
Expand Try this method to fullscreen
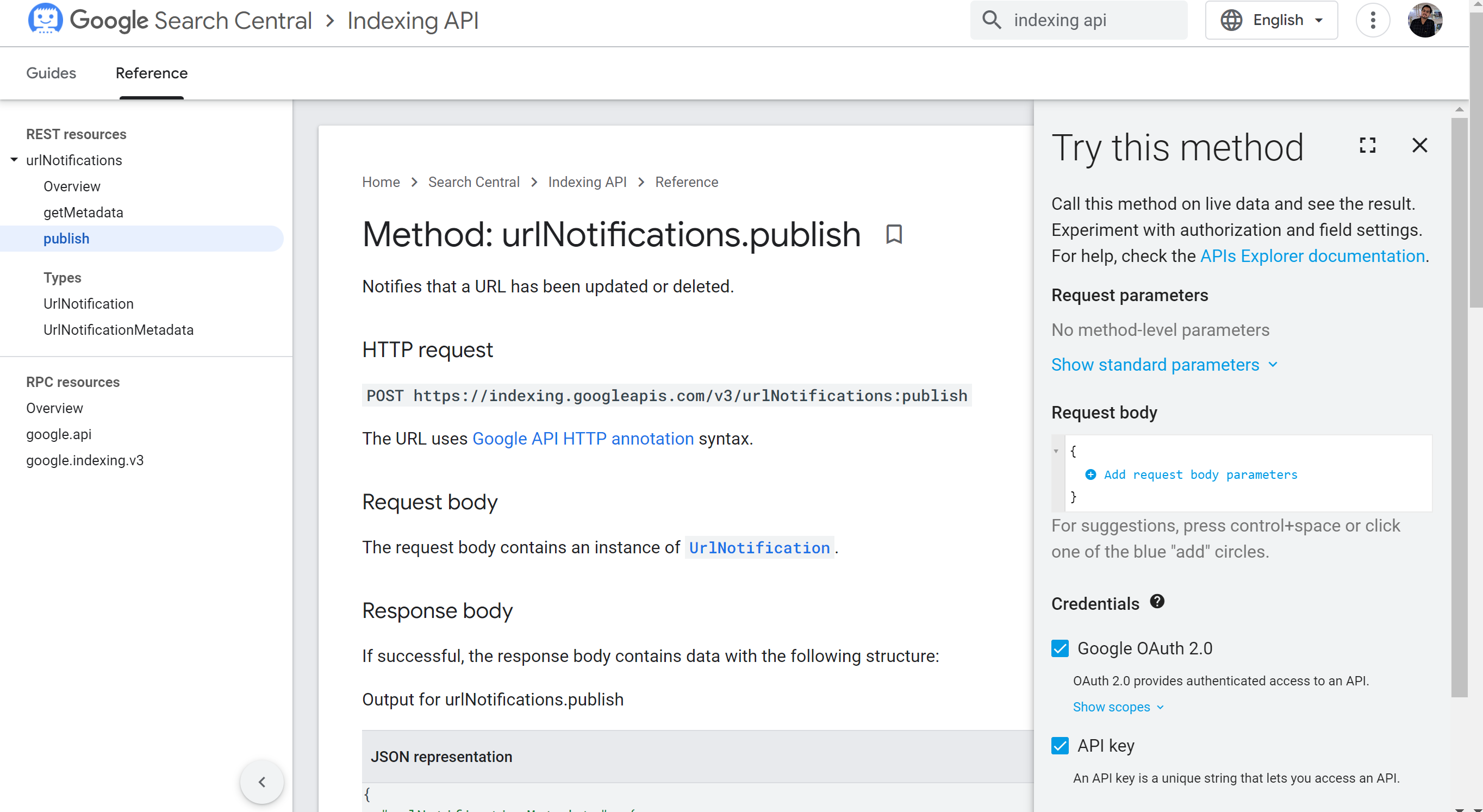1367,145
